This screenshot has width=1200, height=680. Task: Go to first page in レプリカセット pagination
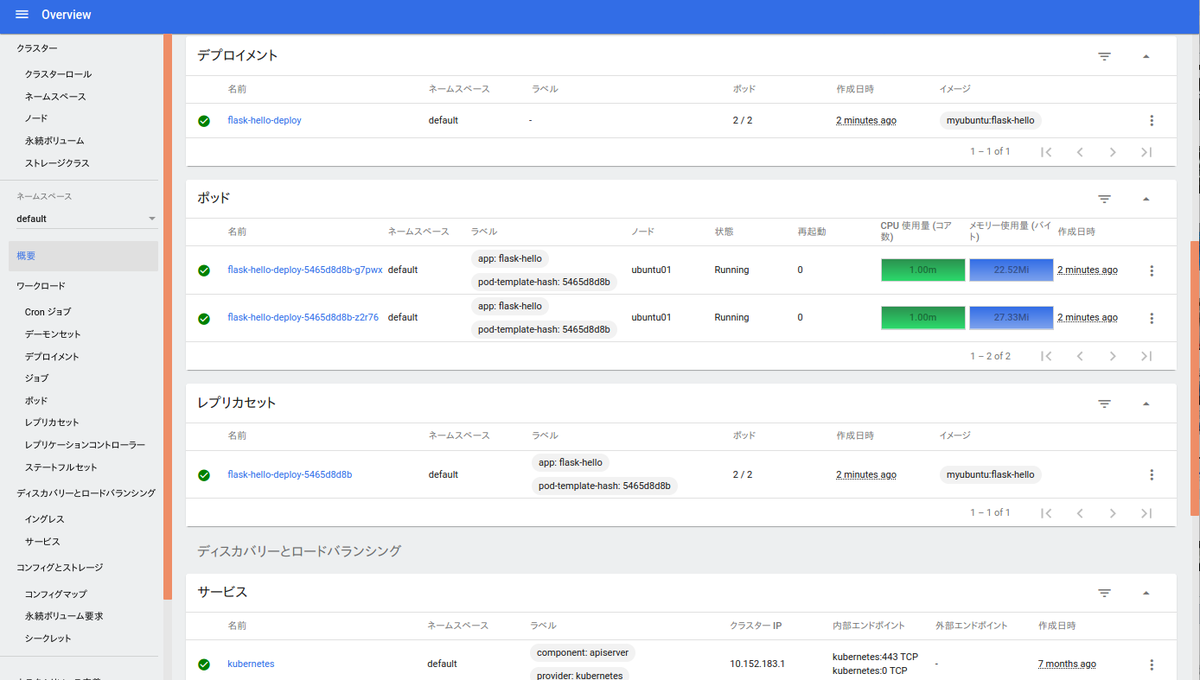point(1046,513)
